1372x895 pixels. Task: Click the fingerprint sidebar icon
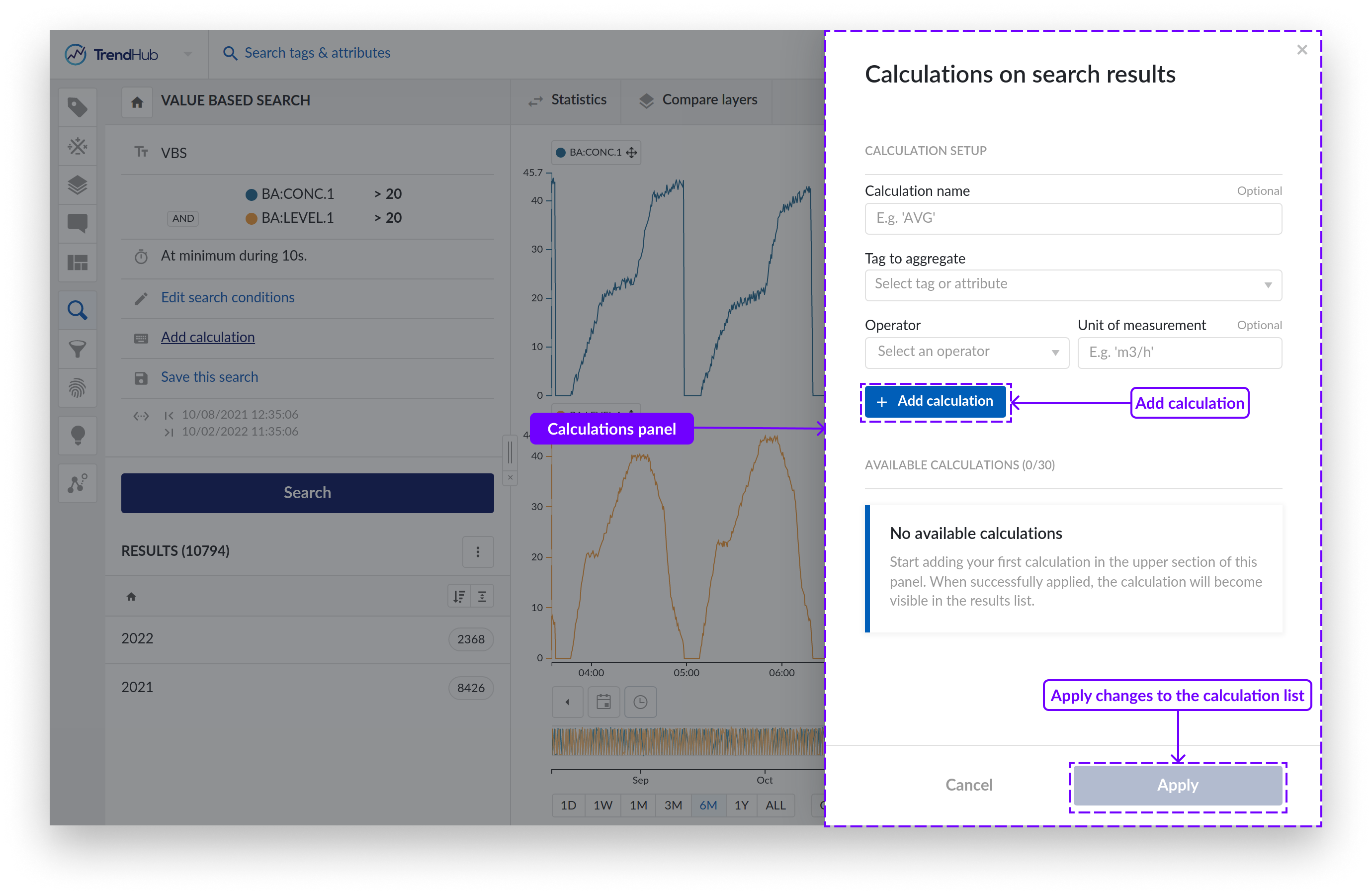[x=77, y=387]
